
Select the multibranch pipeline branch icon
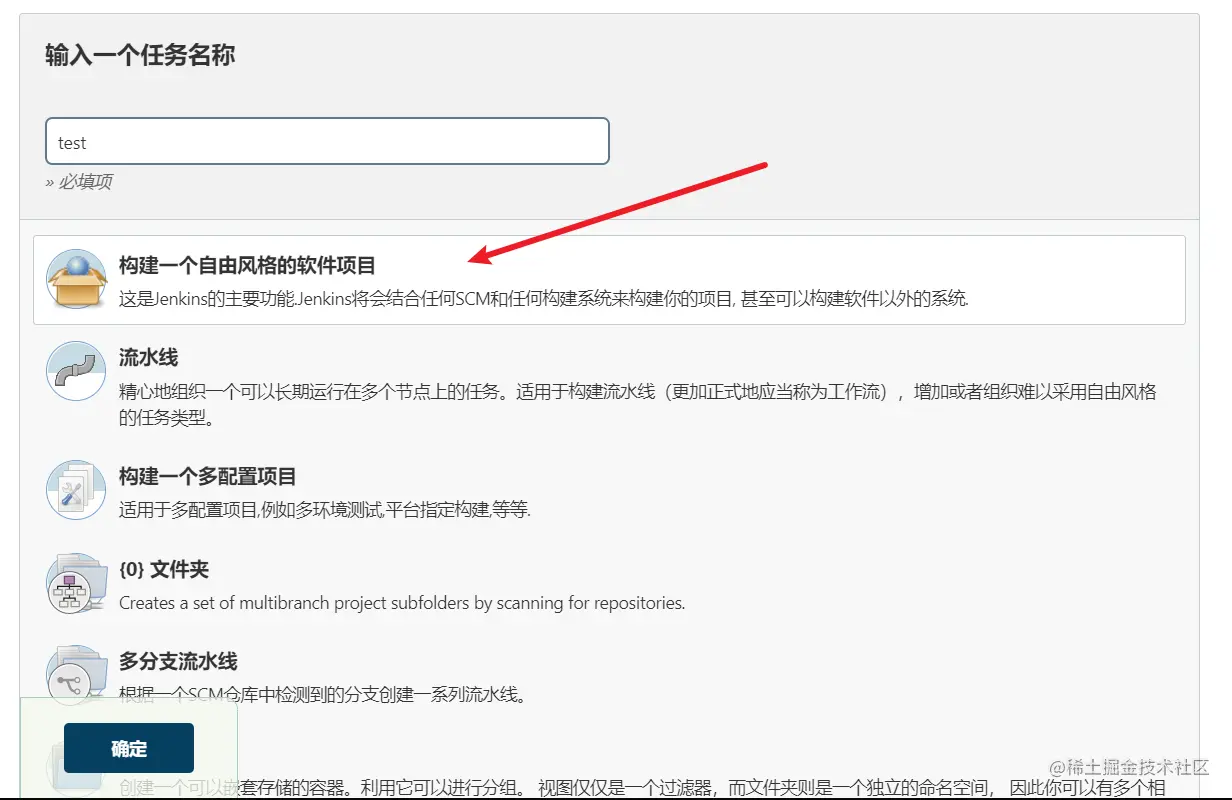point(76,675)
